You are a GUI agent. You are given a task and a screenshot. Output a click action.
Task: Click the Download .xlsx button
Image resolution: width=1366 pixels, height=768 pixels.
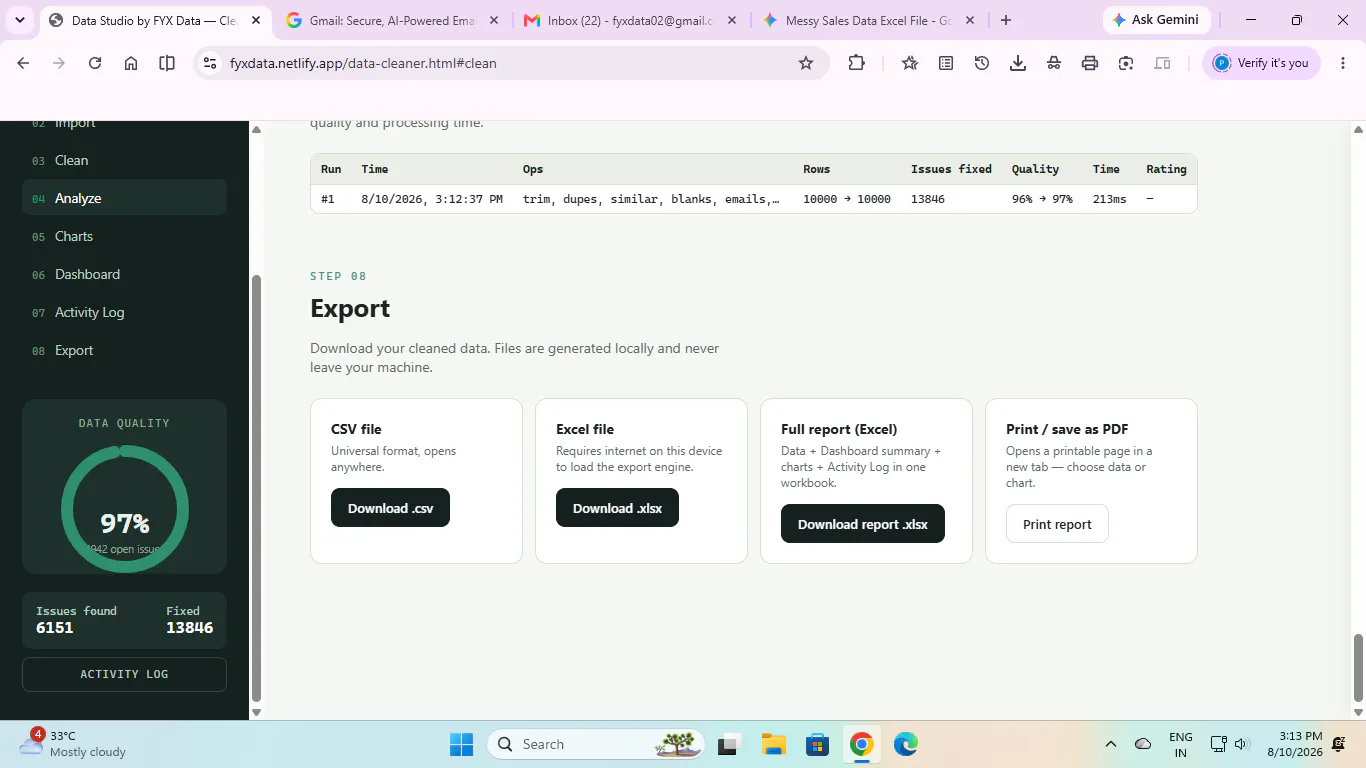pos(617,508)
